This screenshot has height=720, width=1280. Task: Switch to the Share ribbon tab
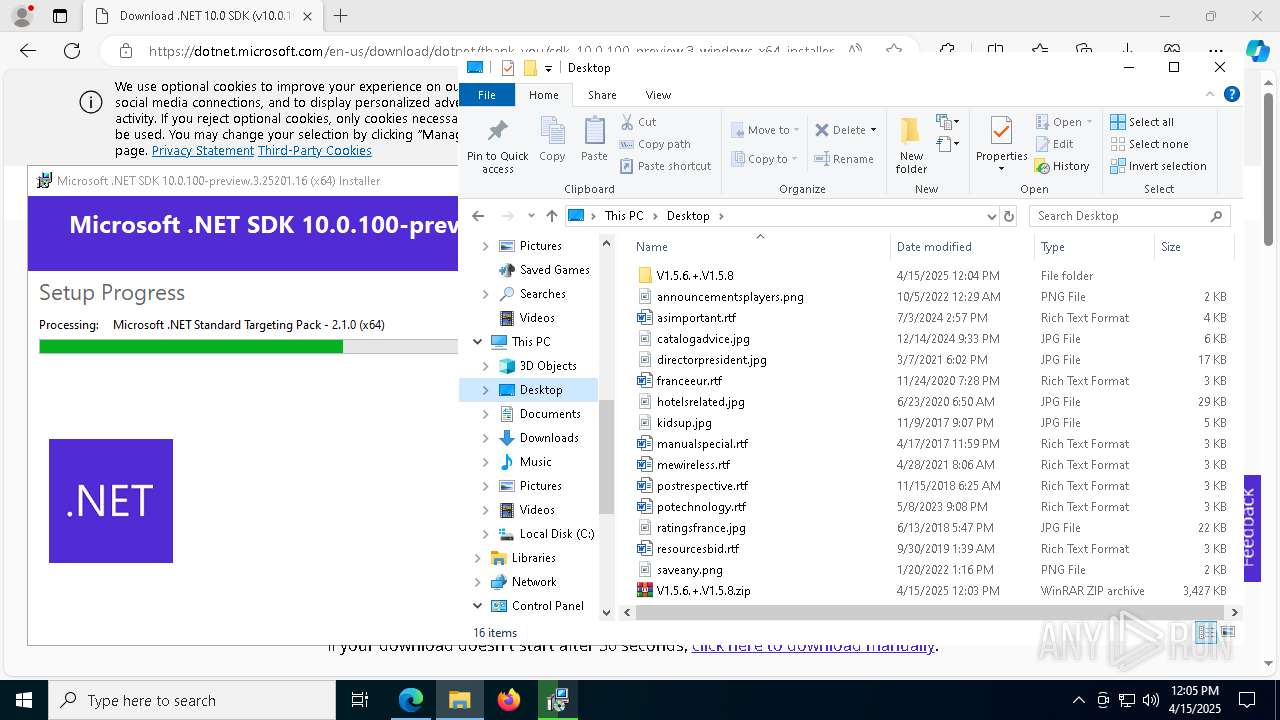point(602,95)
